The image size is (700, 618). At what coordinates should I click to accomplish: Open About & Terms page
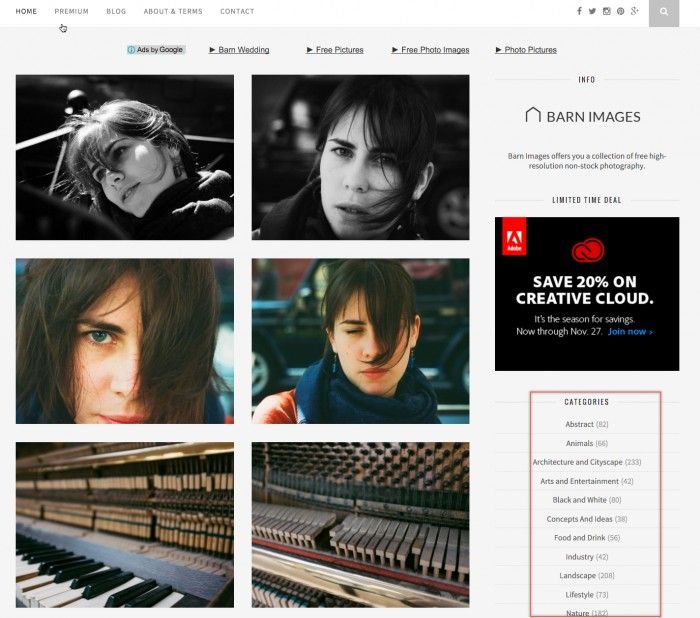tap(173, 11)
